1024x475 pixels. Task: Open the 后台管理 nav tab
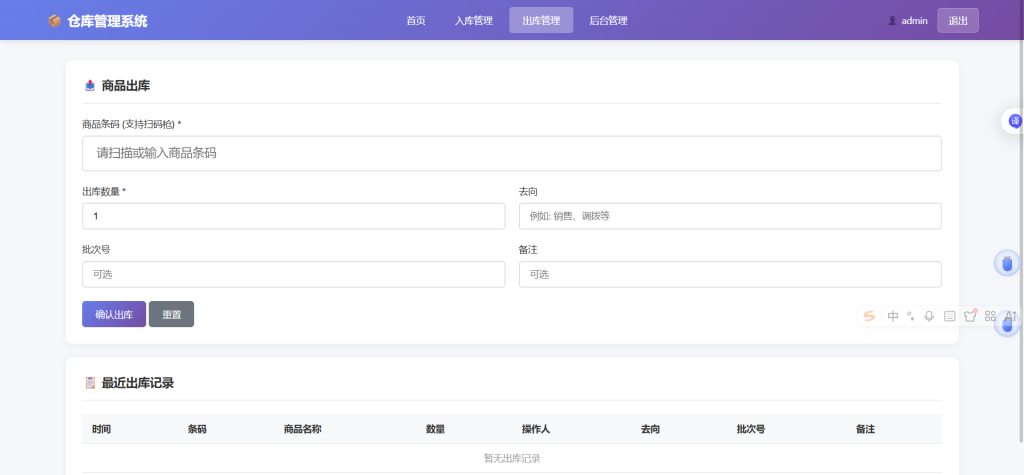(x=608, y=21)
